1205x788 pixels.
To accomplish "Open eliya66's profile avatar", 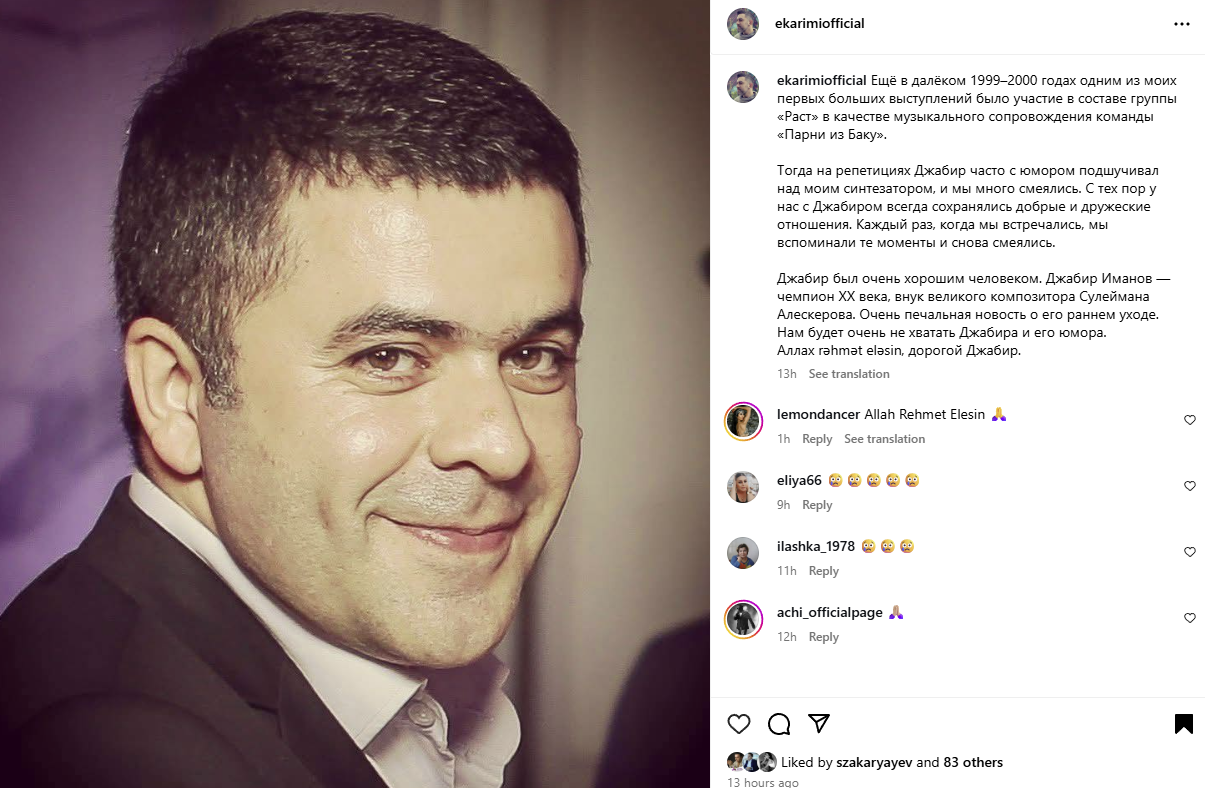I will pos(743,487).
